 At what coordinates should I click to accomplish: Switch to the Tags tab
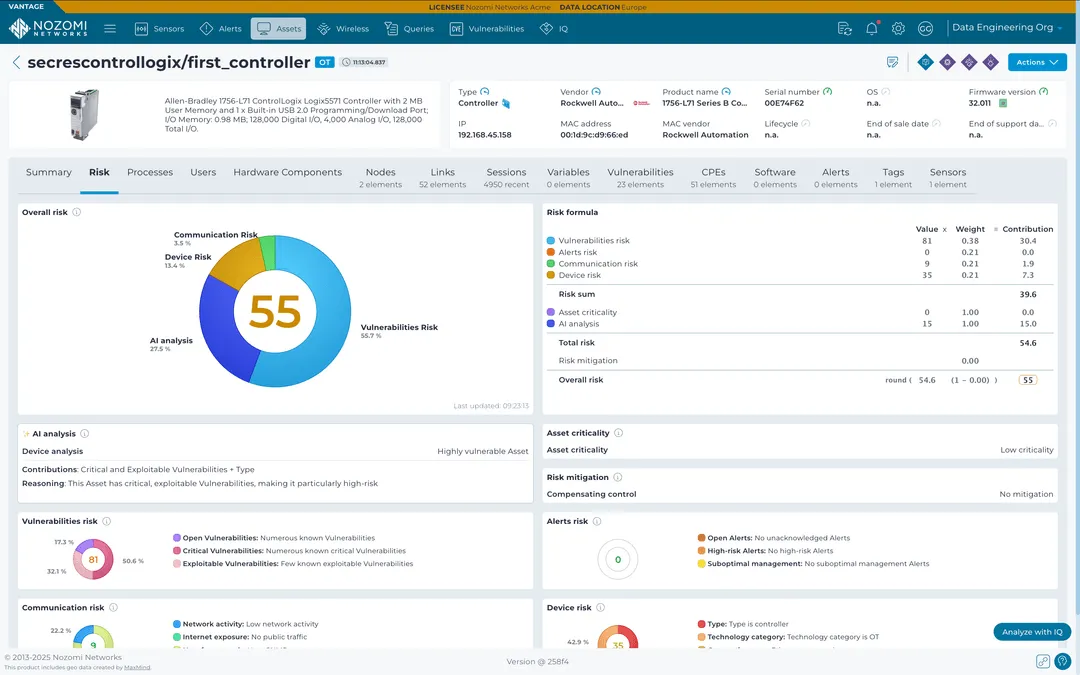(893, 178)
